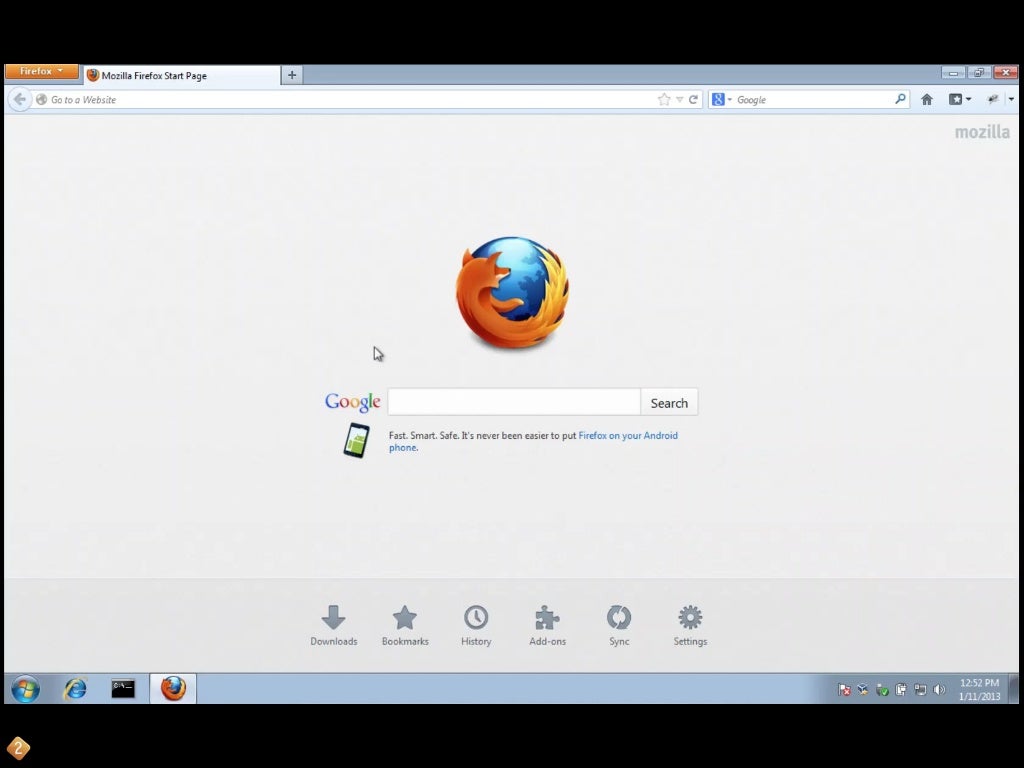Open Bookmarks from the start page
This screenshot has width=1024, height=768.
(405, 626)
